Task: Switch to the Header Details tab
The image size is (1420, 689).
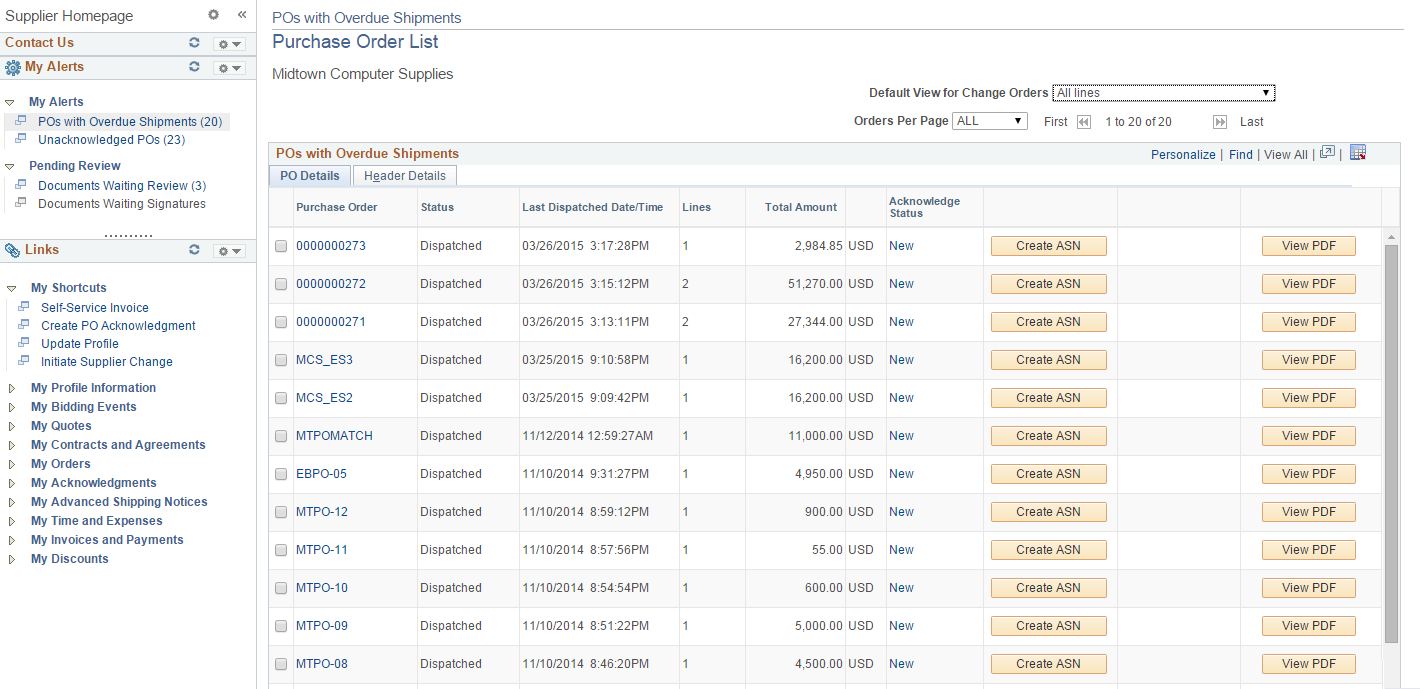Action: click(x=404, y=175)
